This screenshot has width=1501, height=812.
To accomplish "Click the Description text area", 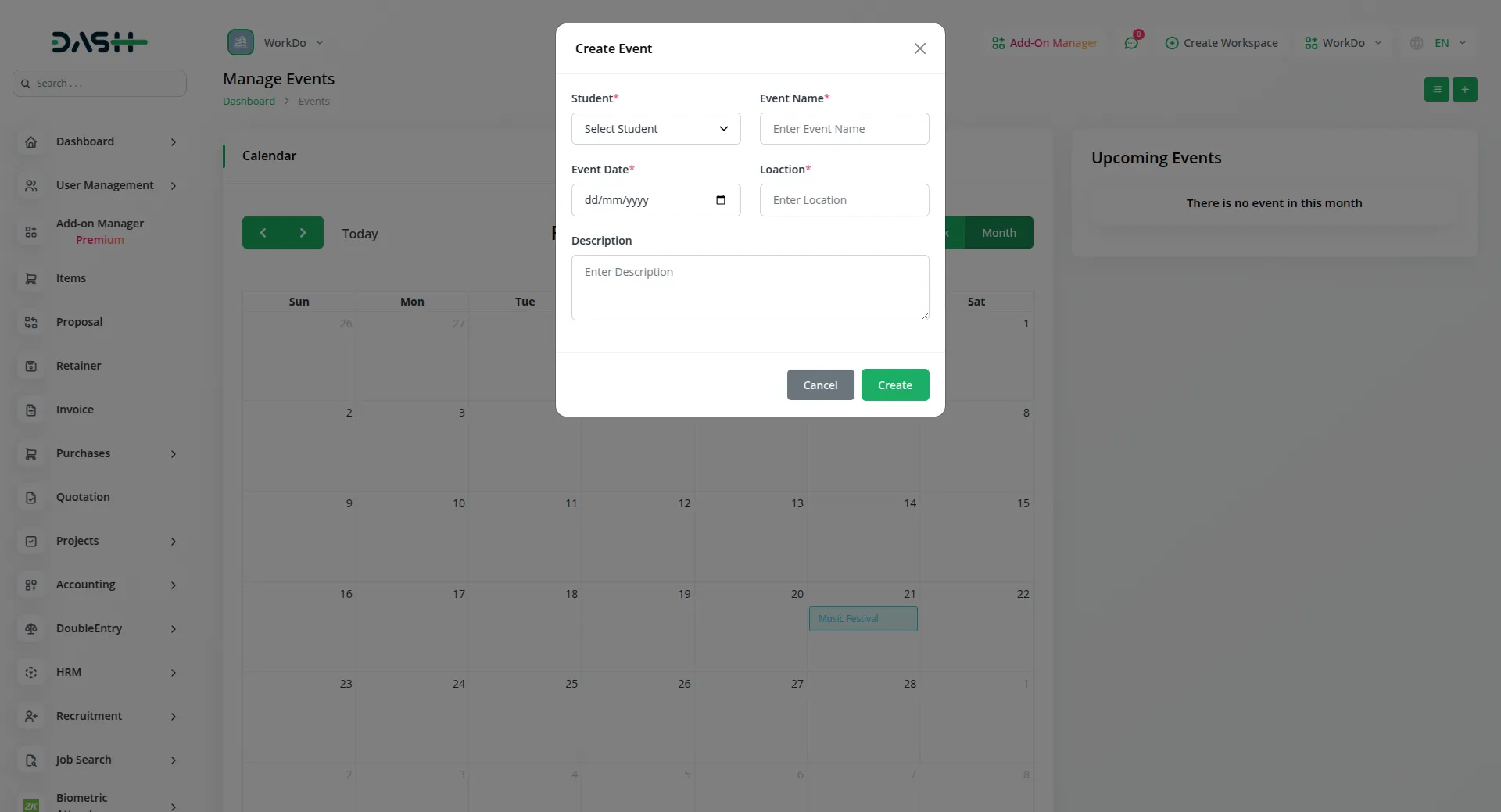I will click(x=750, y=288).
